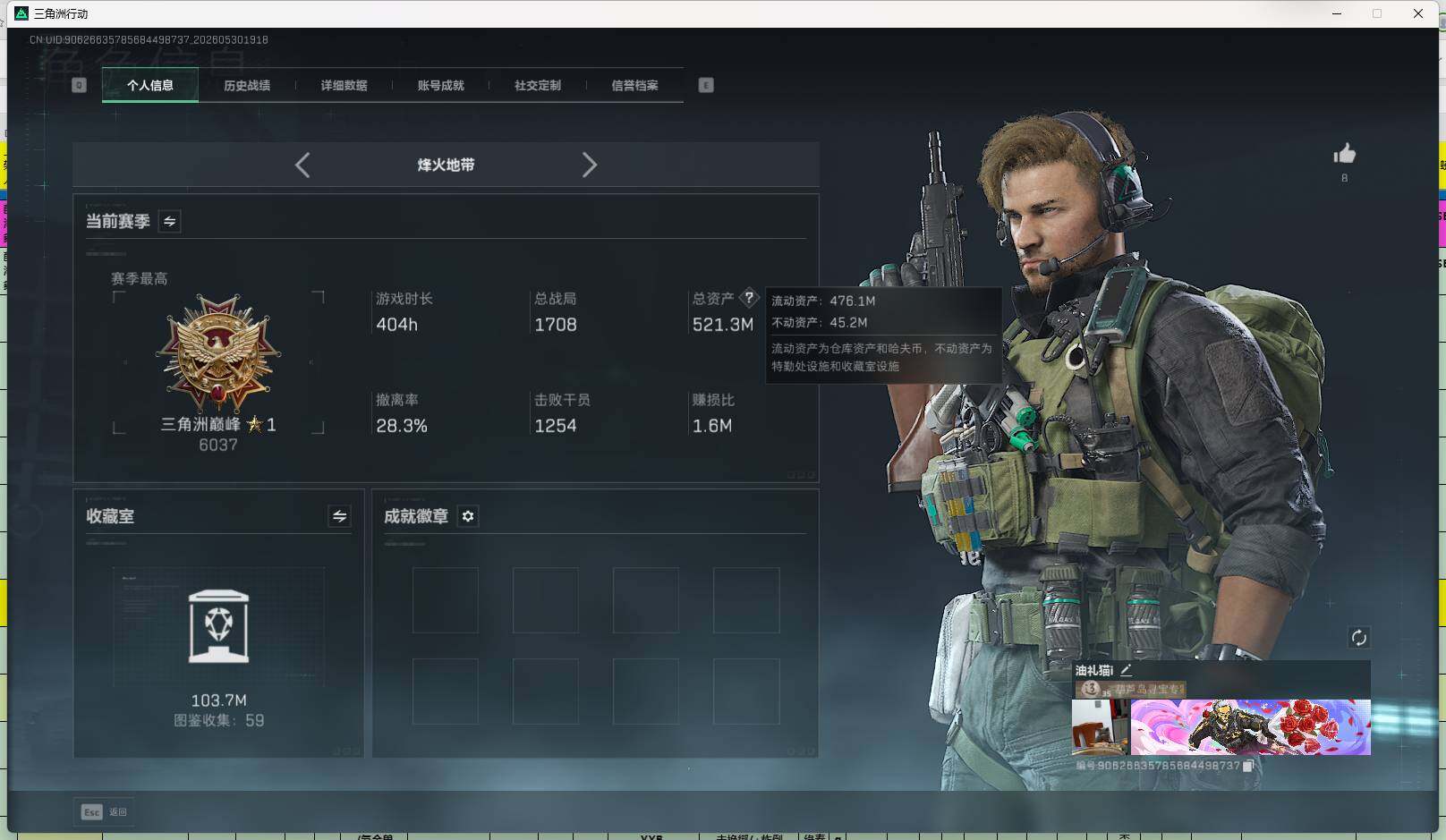The image size is (1446, 840).
Task: Minimize the 三角洲行动 window
Action: (x=1337, y=13)
